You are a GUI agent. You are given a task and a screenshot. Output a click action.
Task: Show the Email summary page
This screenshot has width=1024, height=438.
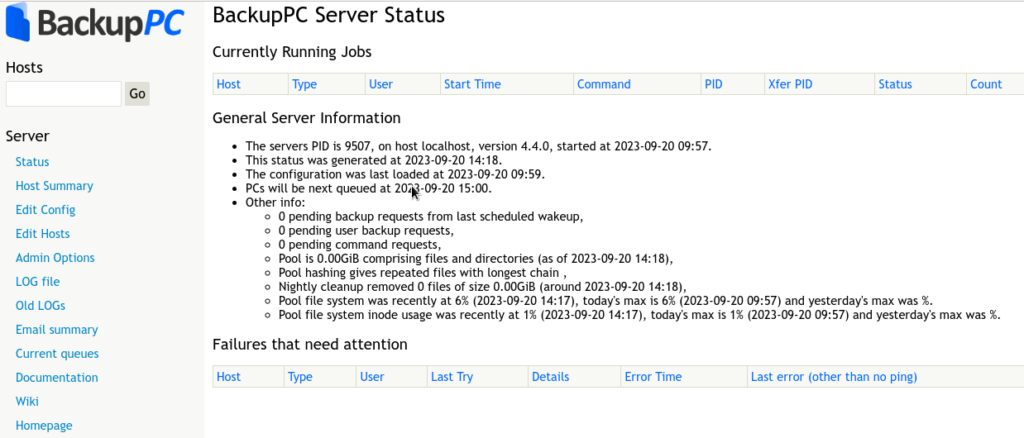(x=56, y=330)
